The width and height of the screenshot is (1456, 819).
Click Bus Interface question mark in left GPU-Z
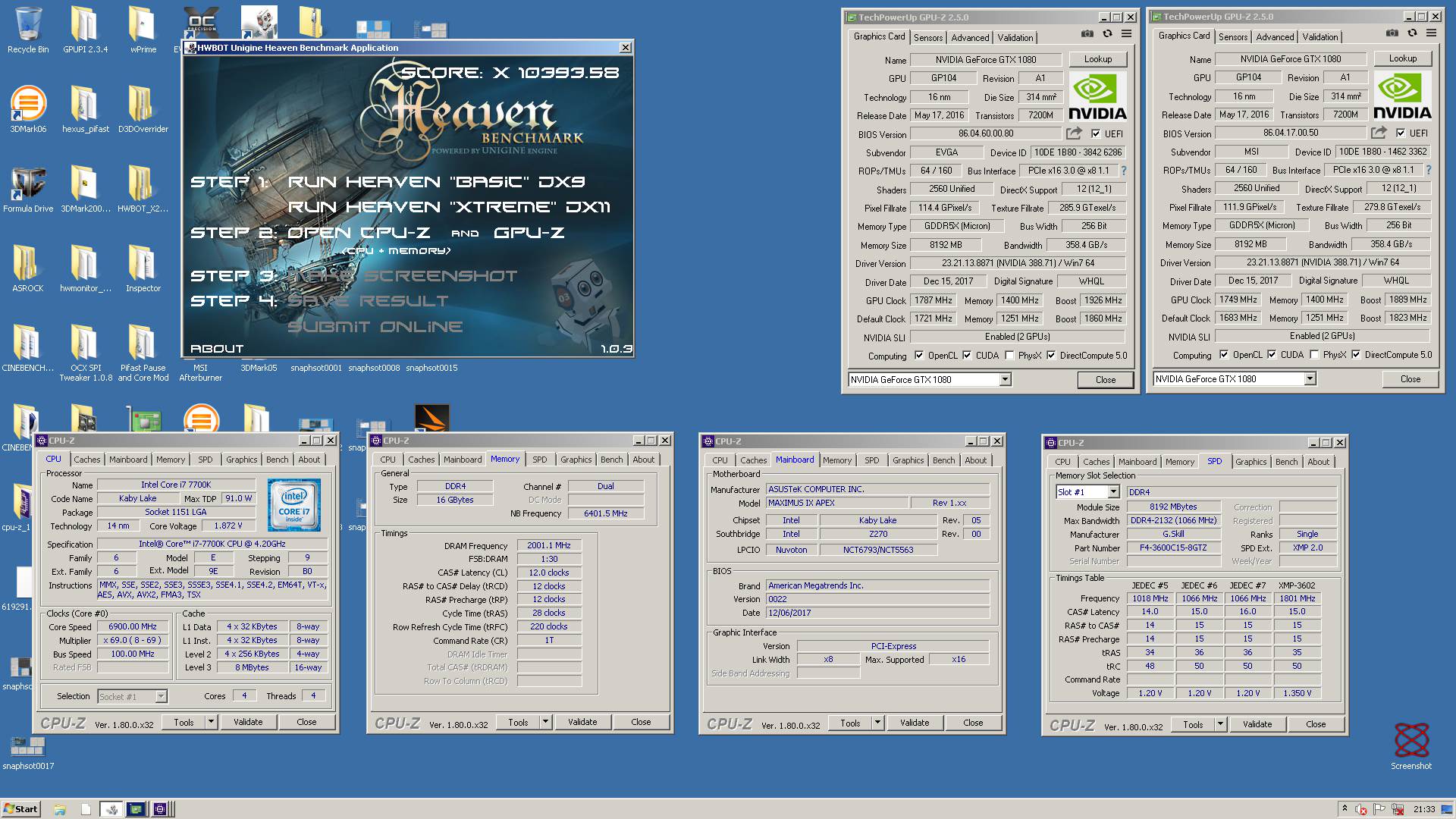point(1124,171)
